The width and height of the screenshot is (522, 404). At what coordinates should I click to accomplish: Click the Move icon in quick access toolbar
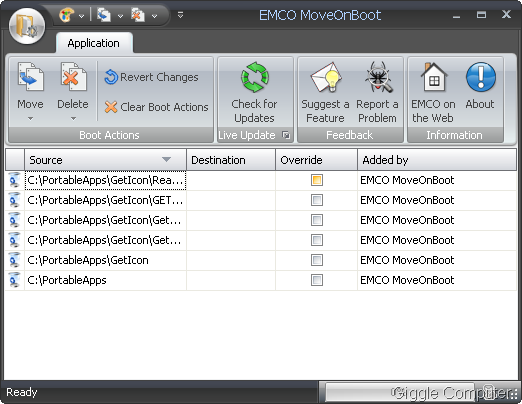tap(104, 15)
